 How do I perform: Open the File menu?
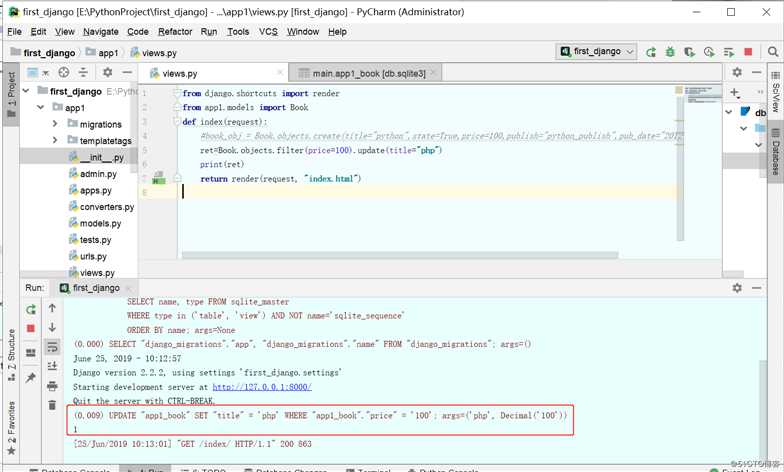[x=14, y=32]
